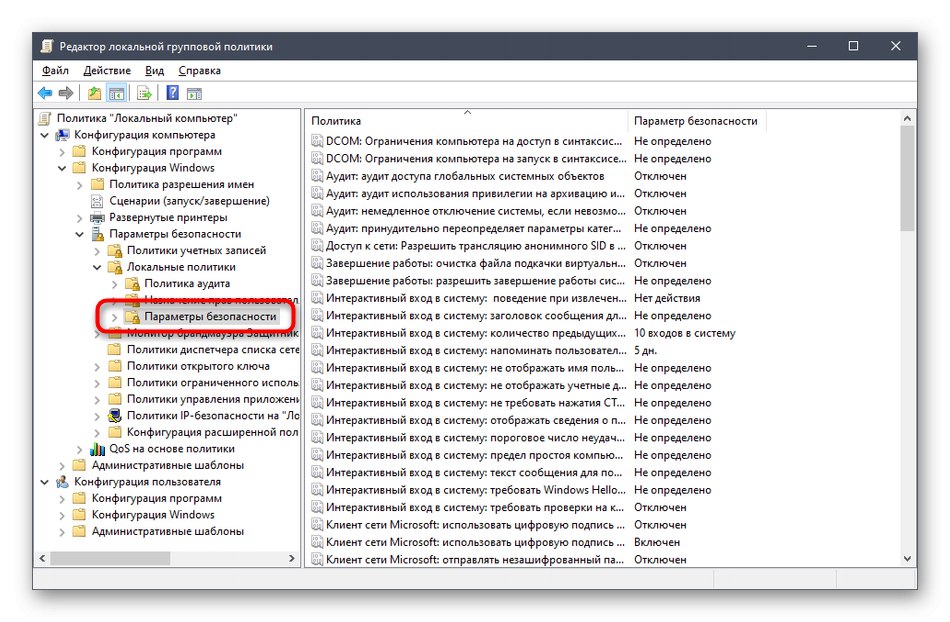Expand Политика разрешения имен node
This screenshot has width=950, height=622.
click(80, 185)
